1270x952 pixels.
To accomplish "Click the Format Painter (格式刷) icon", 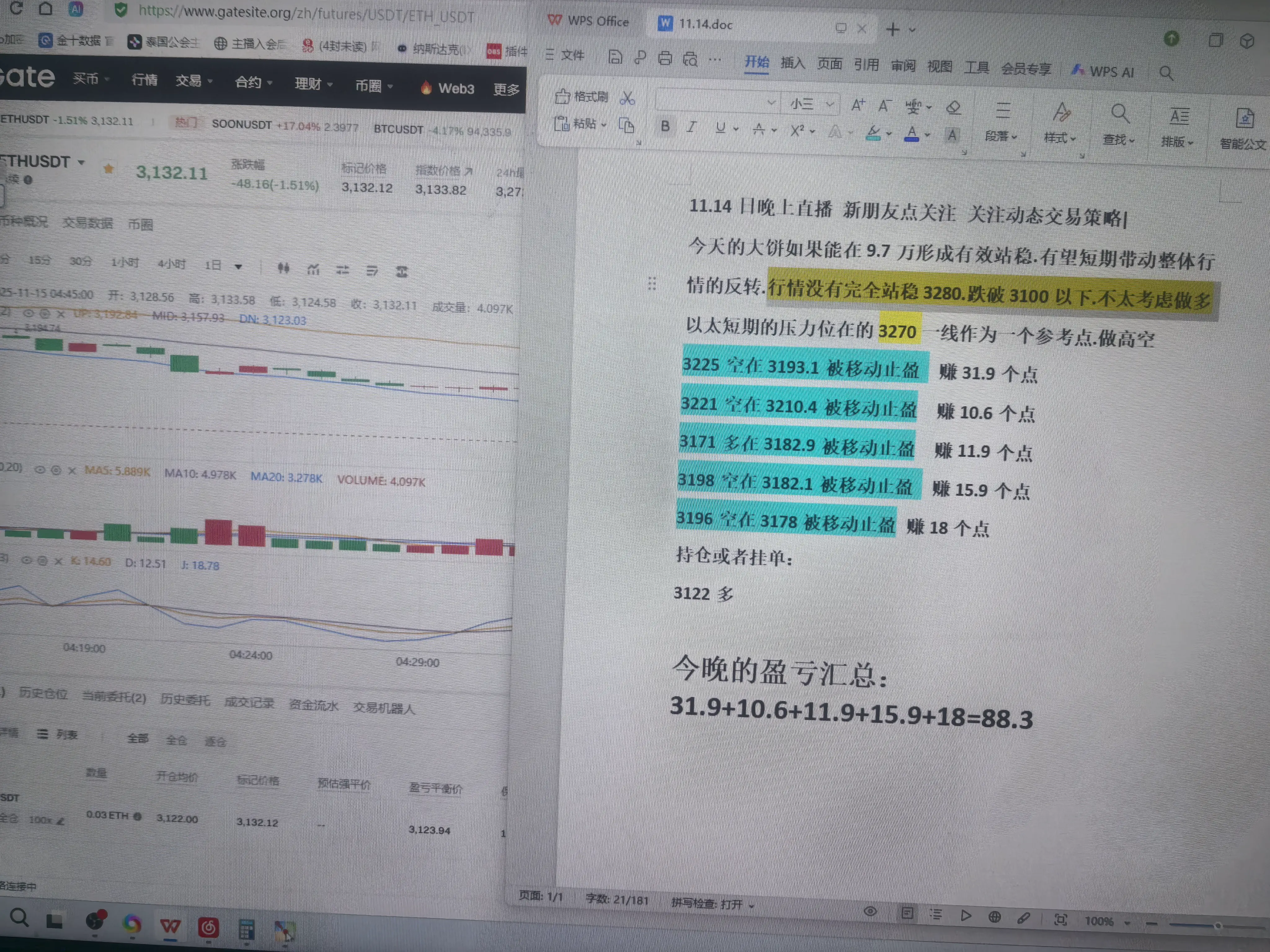I will click(563, 96).
